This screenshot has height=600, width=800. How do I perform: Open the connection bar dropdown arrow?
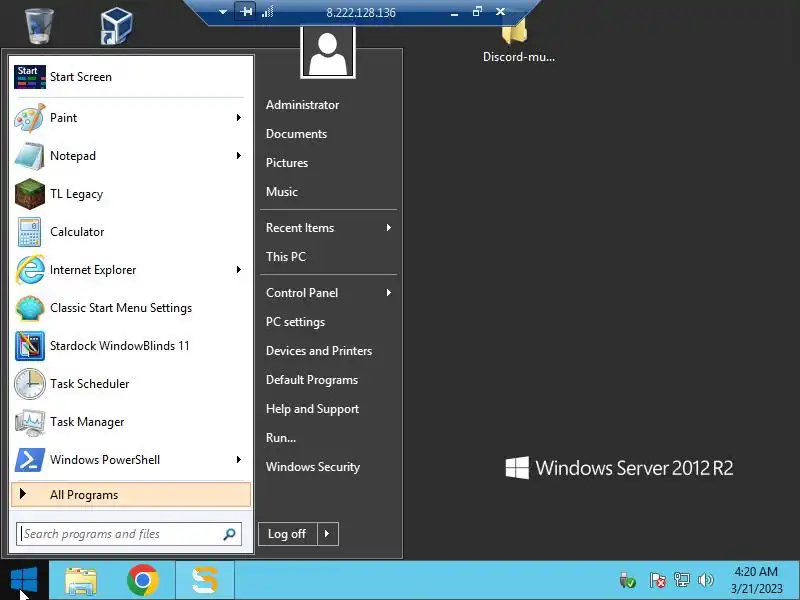(x=223, y=12)
